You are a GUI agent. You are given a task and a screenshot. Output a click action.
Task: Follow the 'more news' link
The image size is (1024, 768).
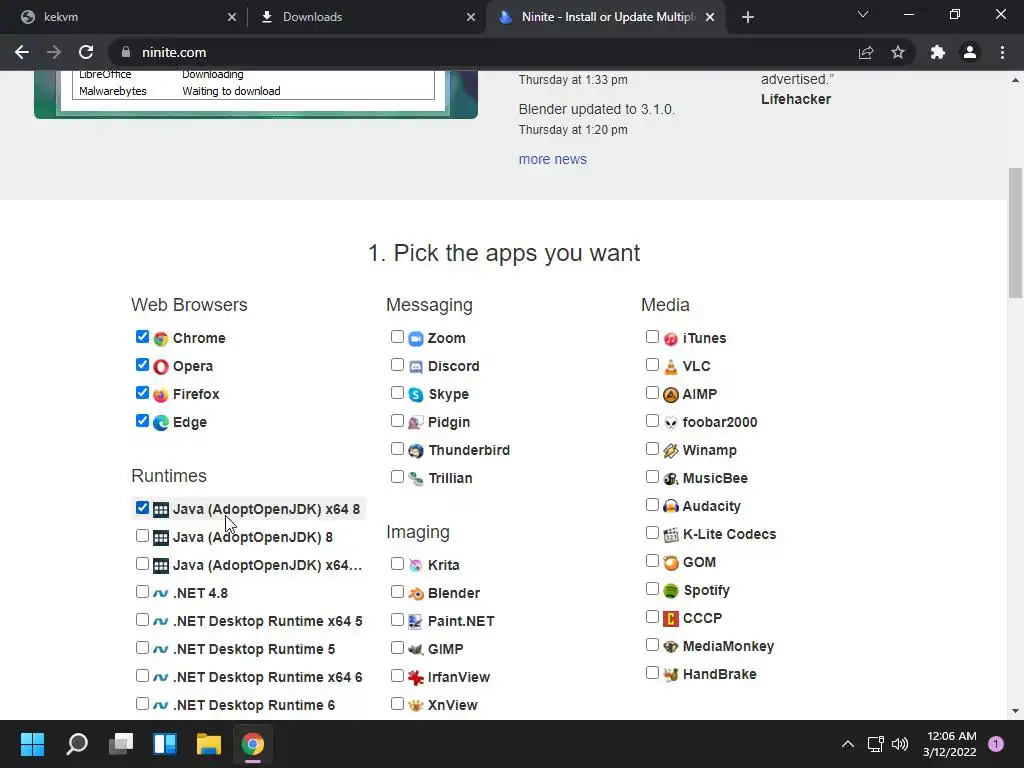tap(552, 159)
